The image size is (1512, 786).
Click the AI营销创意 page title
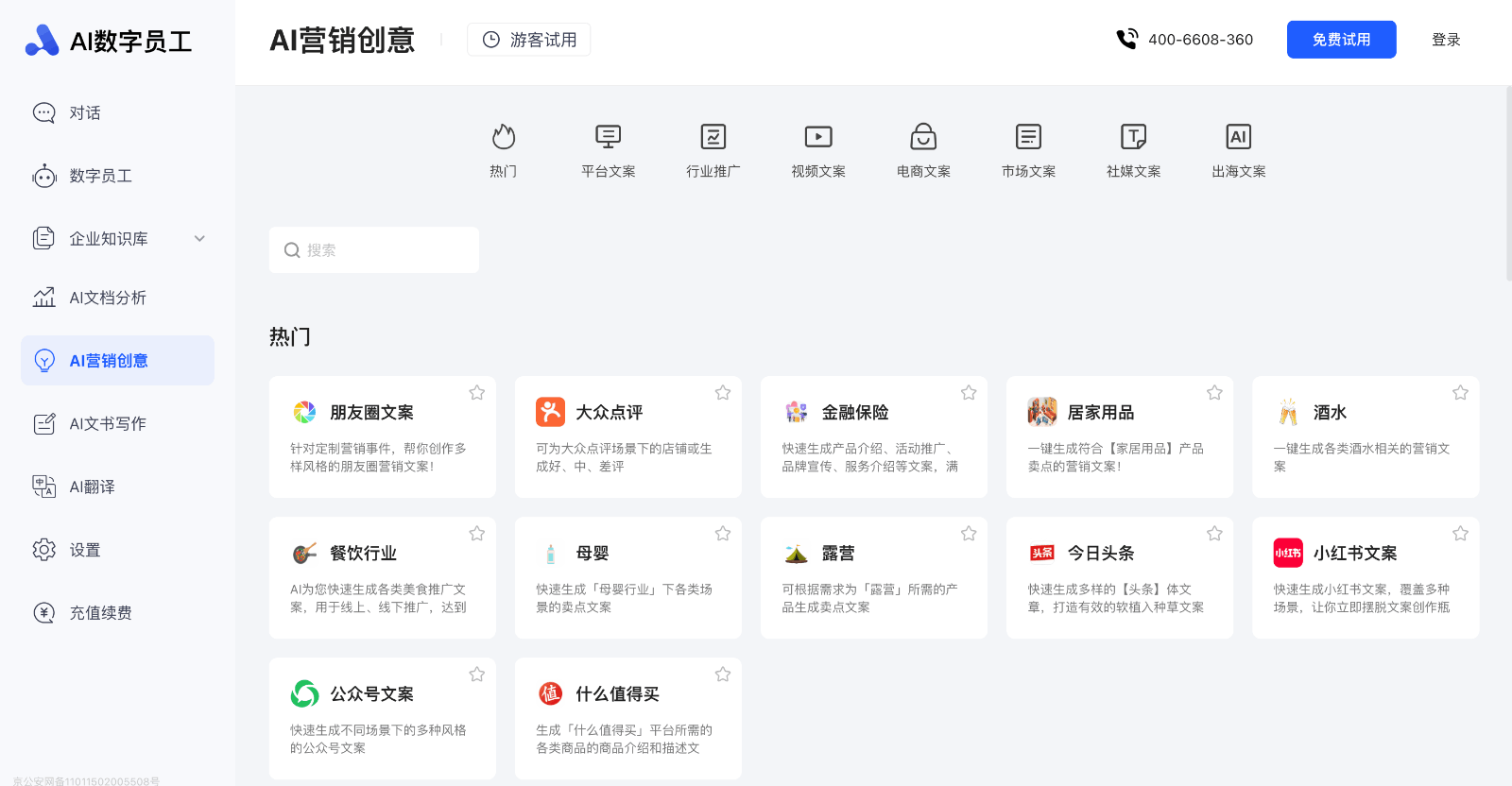click(x=342, y=40)
